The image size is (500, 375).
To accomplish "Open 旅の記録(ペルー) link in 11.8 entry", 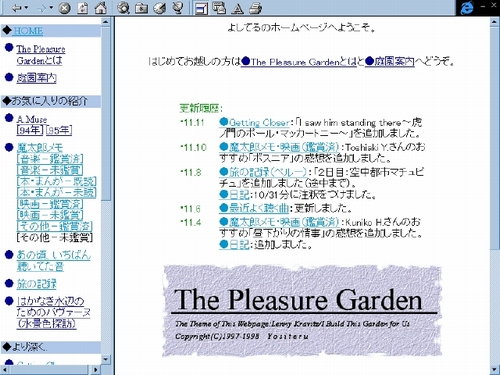I will click(263, 172).
